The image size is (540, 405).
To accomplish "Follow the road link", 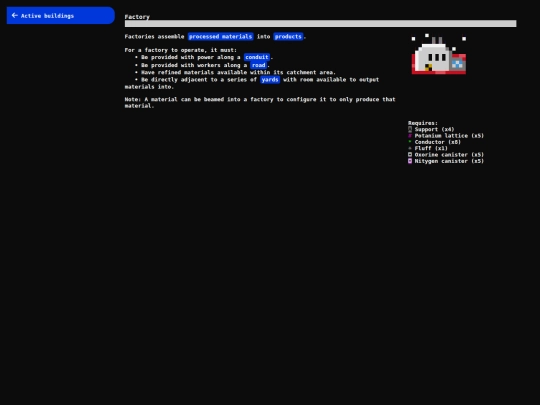I will 259,65.
